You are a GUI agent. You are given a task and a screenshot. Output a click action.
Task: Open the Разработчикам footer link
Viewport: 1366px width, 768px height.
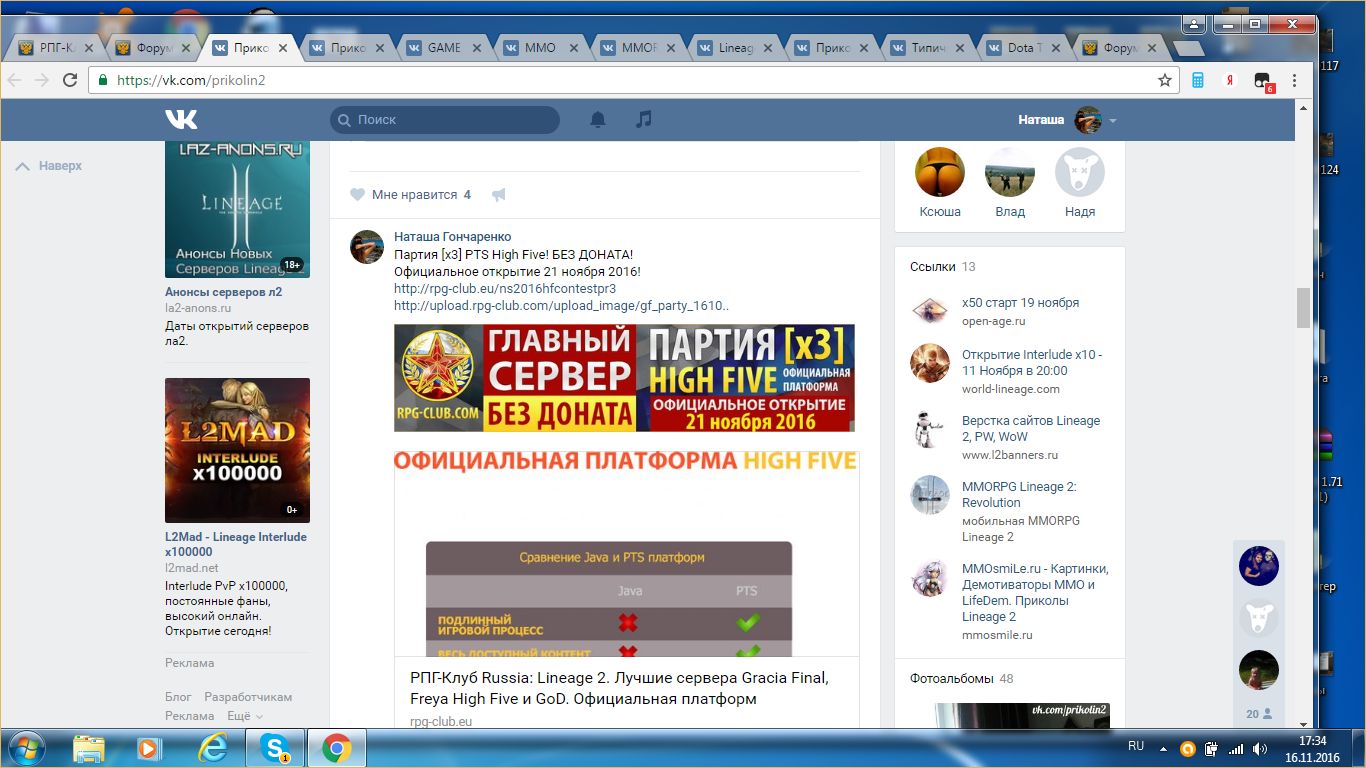click(x=248, y=697)
